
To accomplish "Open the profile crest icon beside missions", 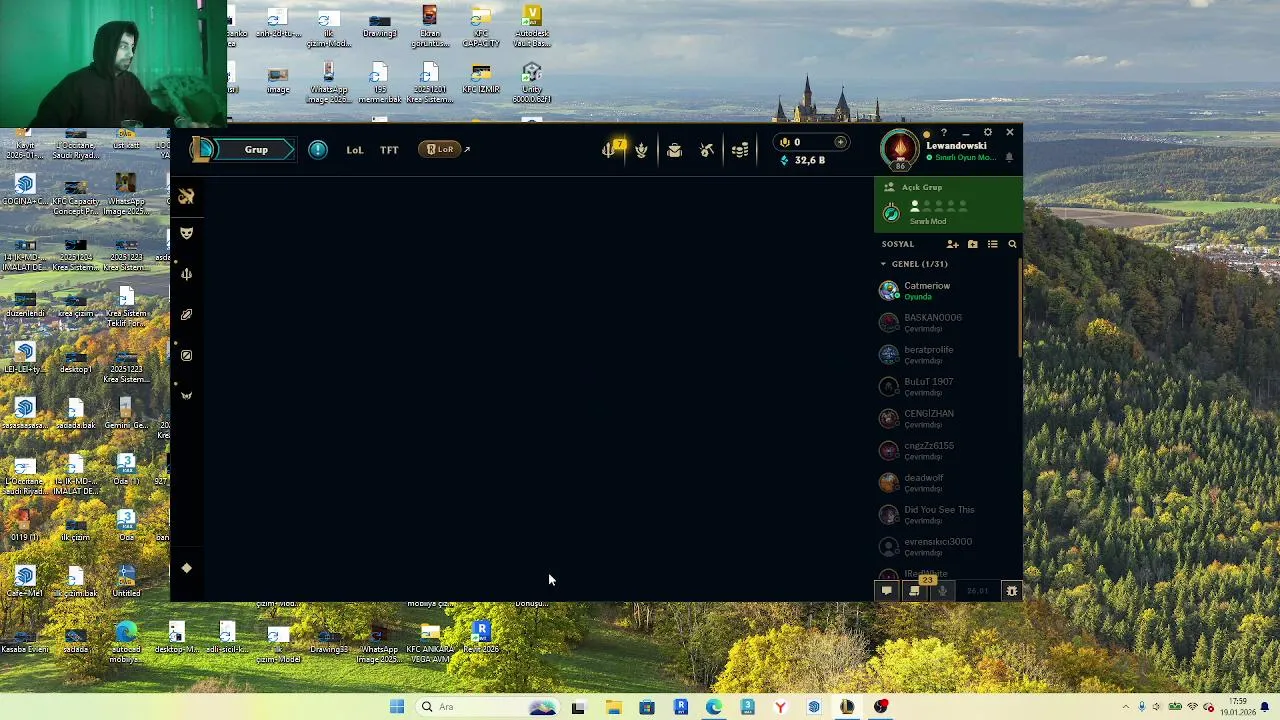I will coord(642,150).
